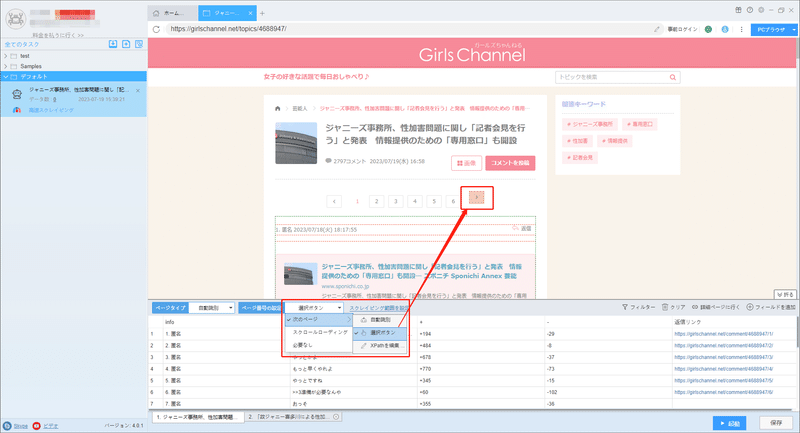This screenshot has height=433, width=800.
Task: Click 詳細ページに行く link icon button
Action: [715, 307]
